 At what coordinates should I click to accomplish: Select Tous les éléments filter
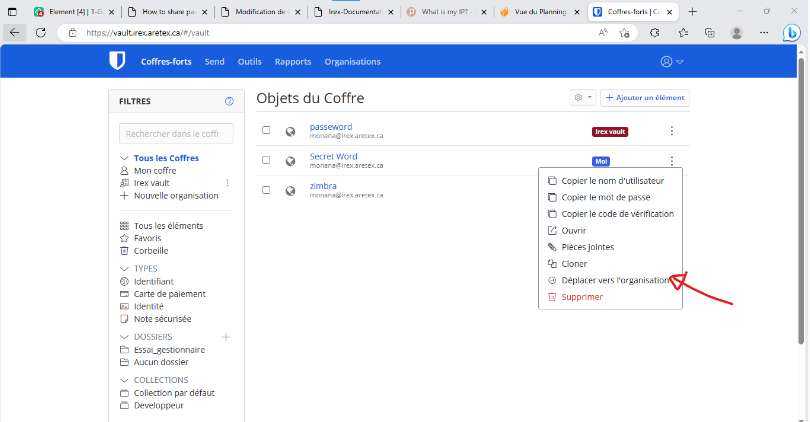coord(168,226)
